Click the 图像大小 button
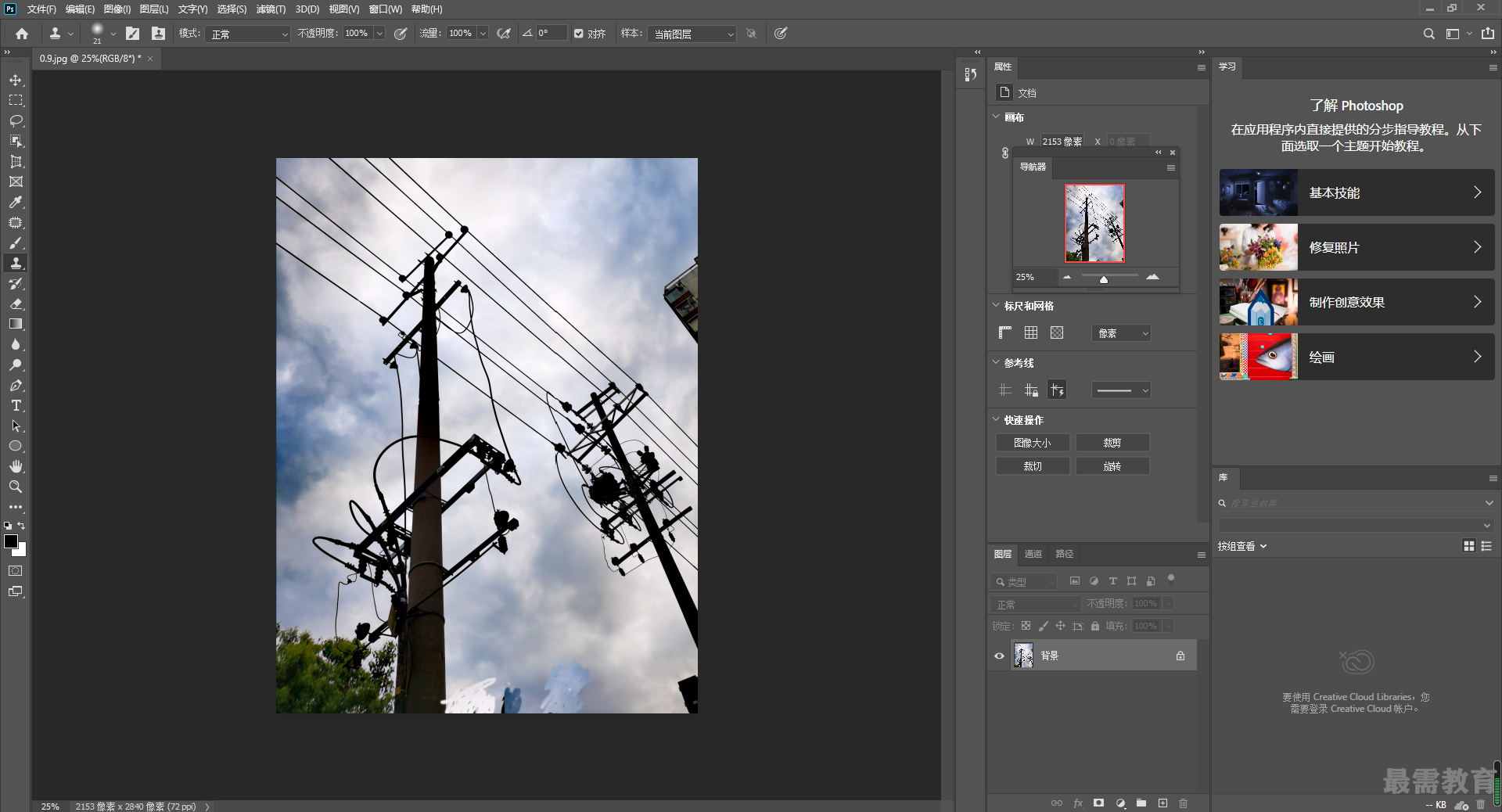 (x=1033, y=443)
